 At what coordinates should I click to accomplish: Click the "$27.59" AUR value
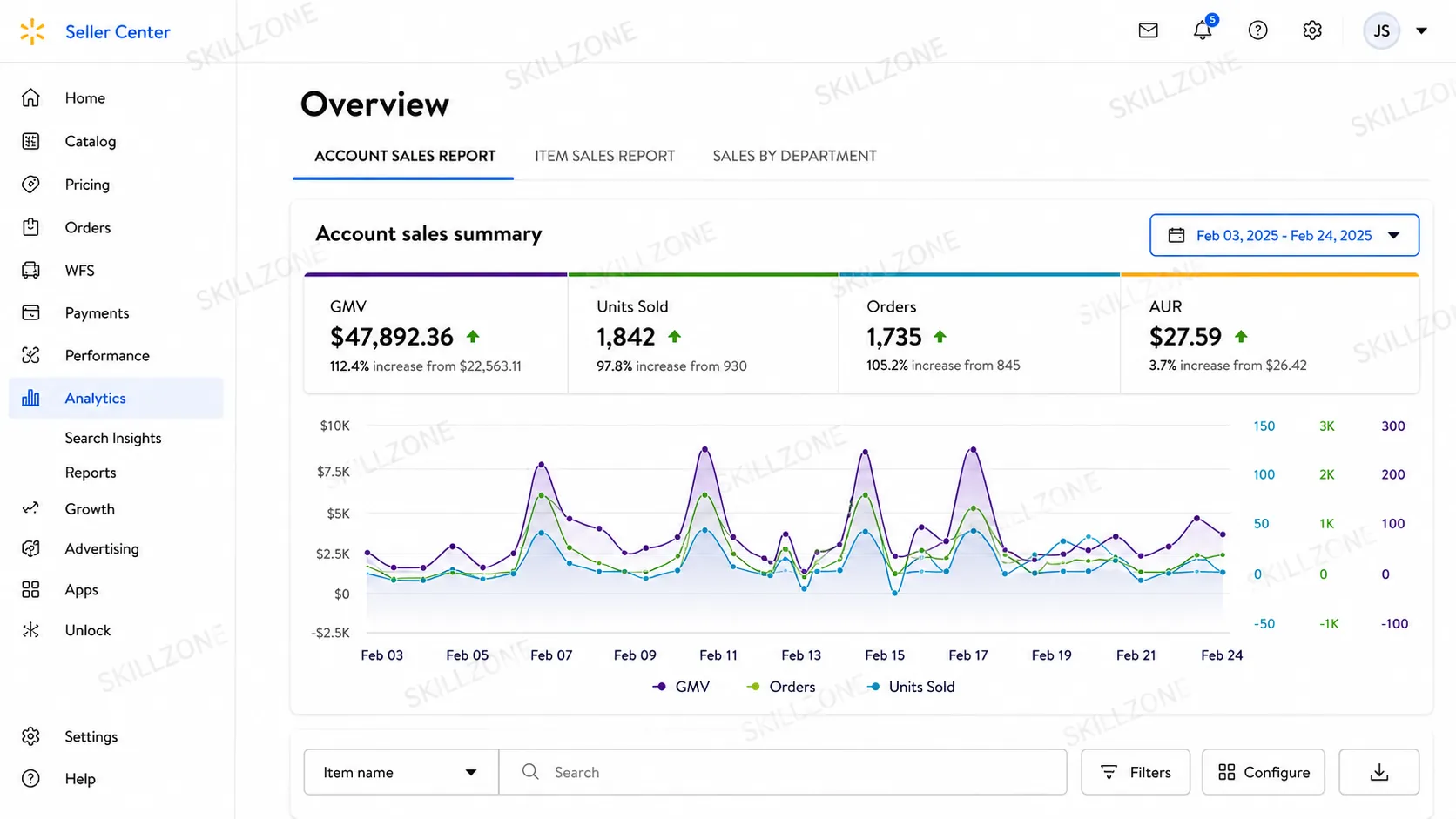(x=1185, y=337)
